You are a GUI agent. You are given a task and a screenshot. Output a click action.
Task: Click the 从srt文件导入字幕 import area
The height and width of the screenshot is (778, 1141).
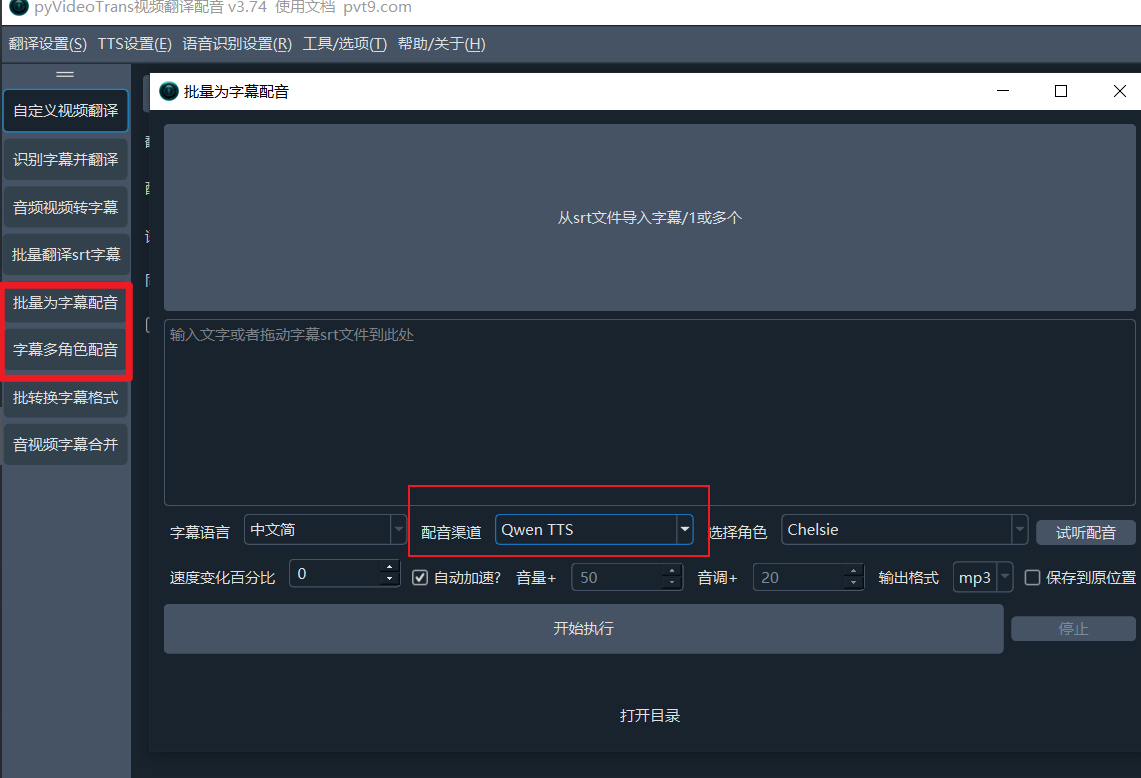tap(650, 218)
